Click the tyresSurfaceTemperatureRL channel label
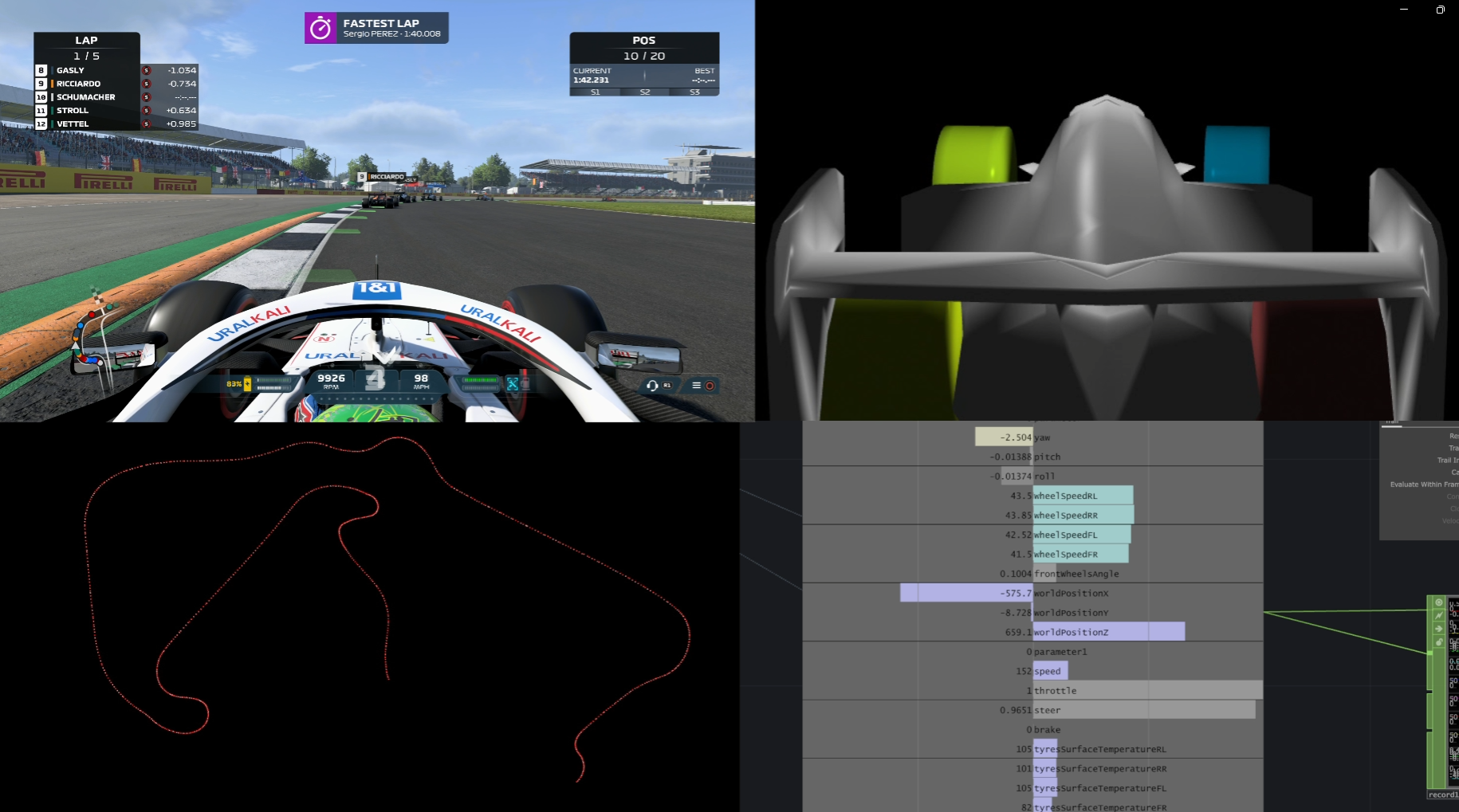1459x812 pixels. pos(1100,749)
